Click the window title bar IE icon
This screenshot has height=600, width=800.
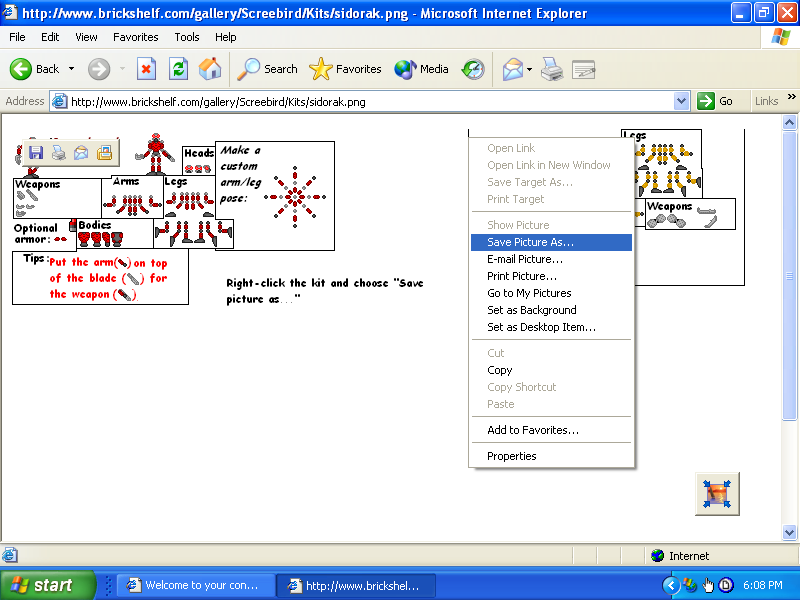pos(10,12)
